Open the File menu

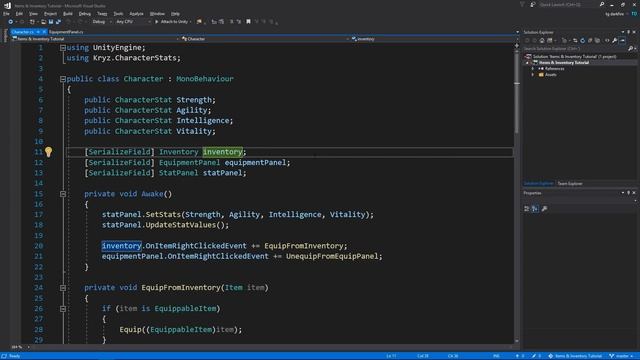7,13
